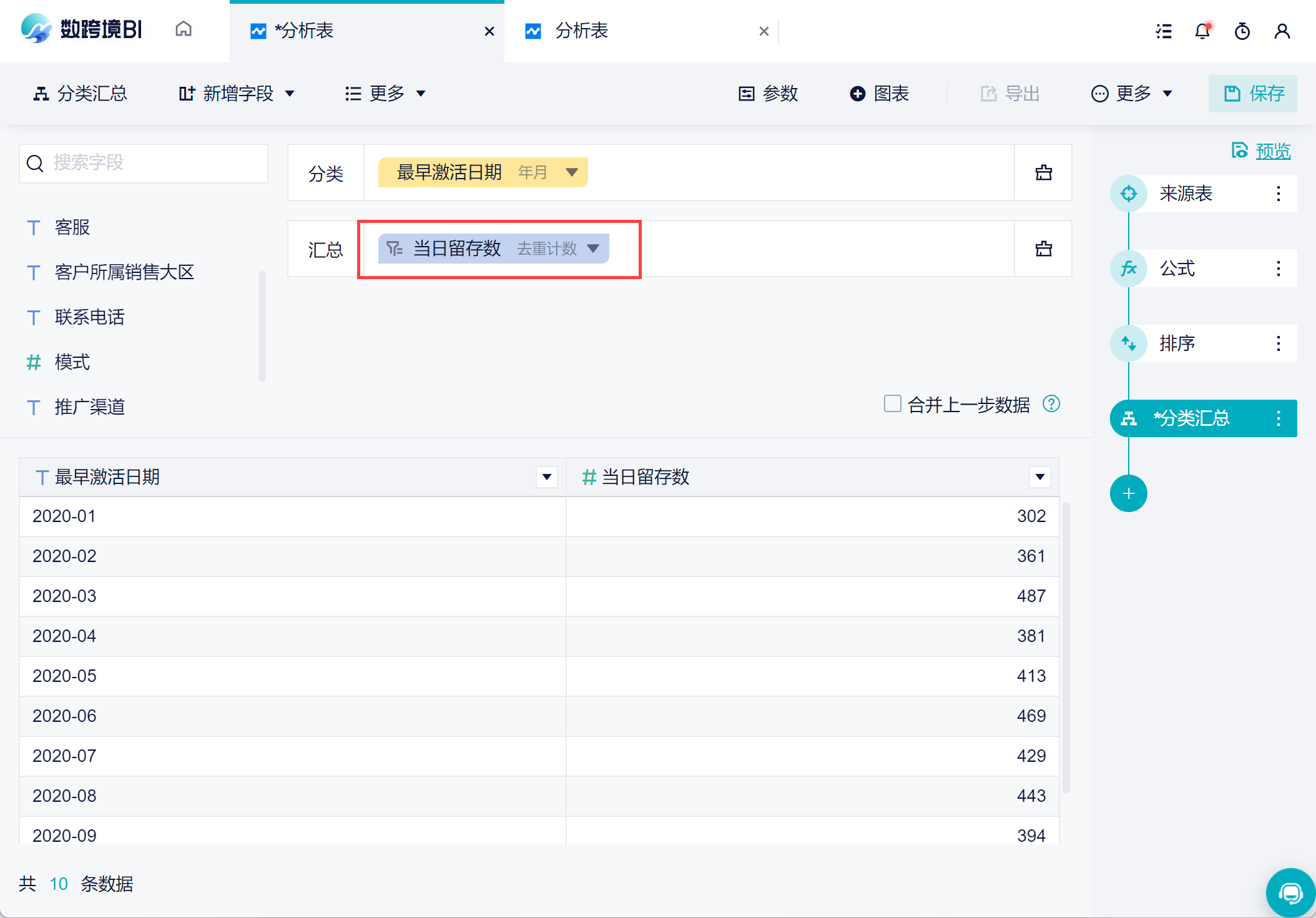Open the timer clock icon
Screen dimensions: 1316x918
1242,31
